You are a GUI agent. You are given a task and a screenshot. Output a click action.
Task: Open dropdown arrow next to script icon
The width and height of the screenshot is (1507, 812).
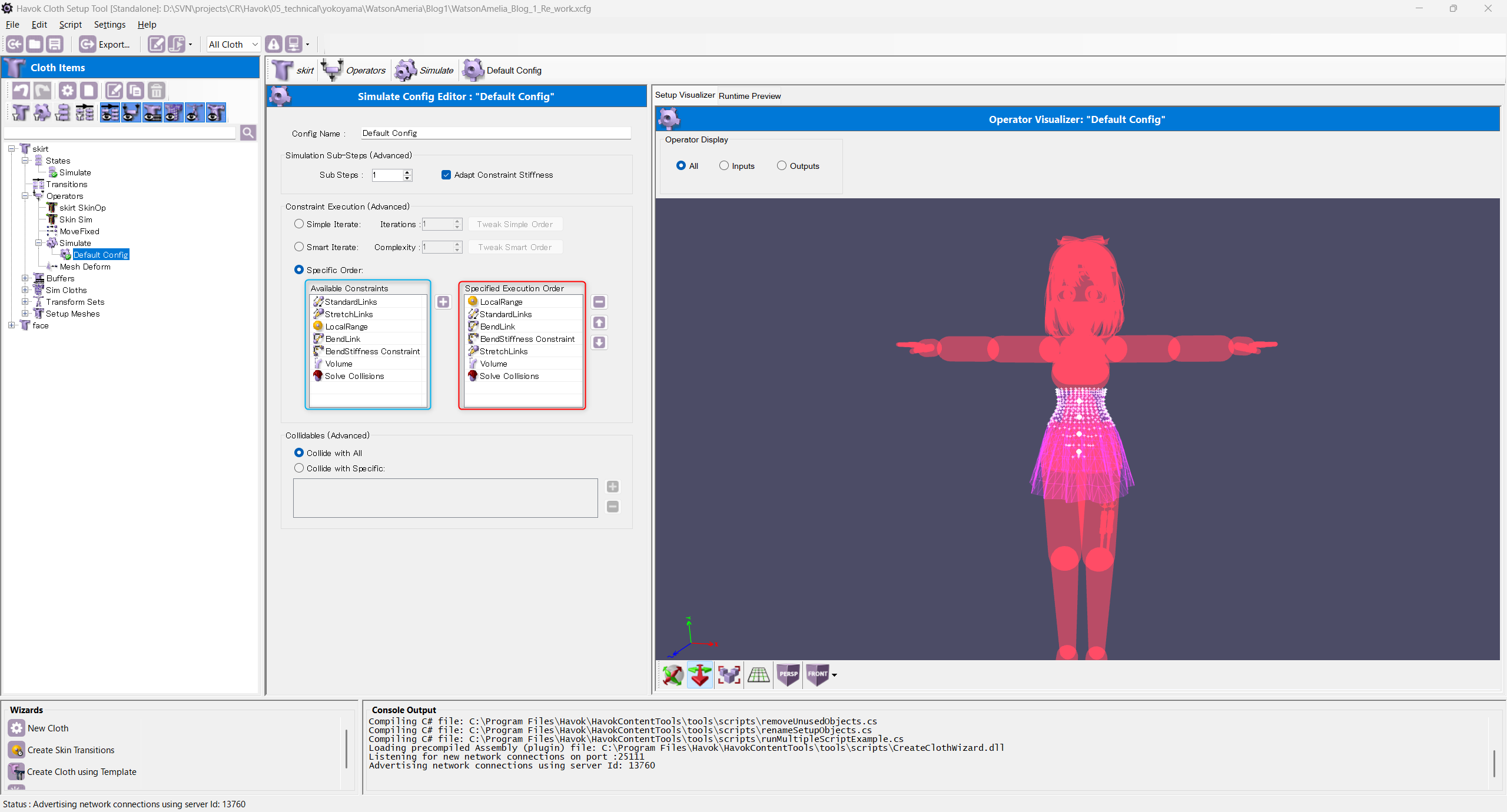(x=190, y=44)
